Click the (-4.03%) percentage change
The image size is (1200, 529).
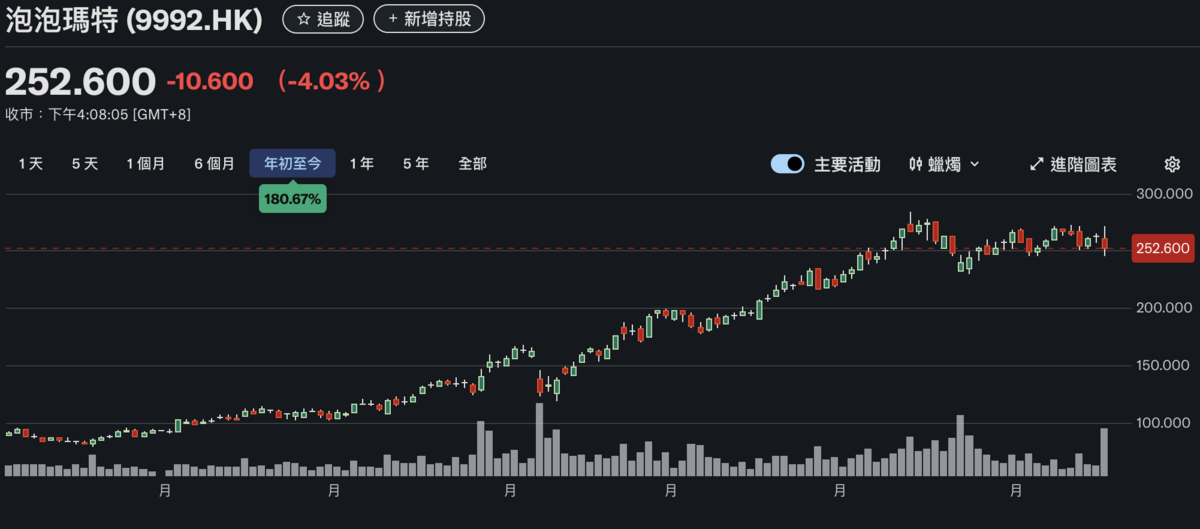[x=330, y=82]
